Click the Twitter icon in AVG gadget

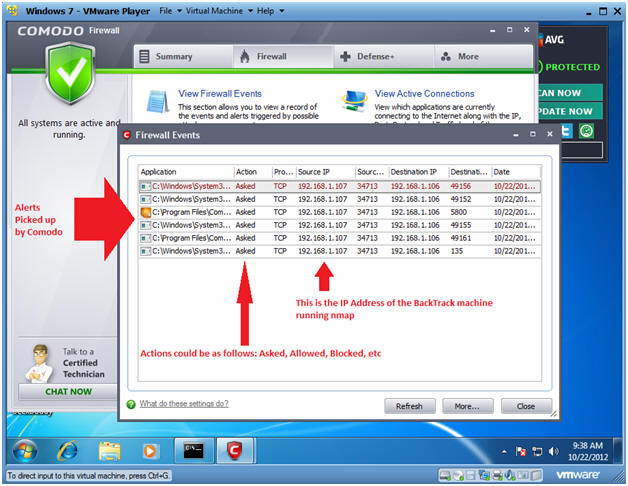[567, 131]
